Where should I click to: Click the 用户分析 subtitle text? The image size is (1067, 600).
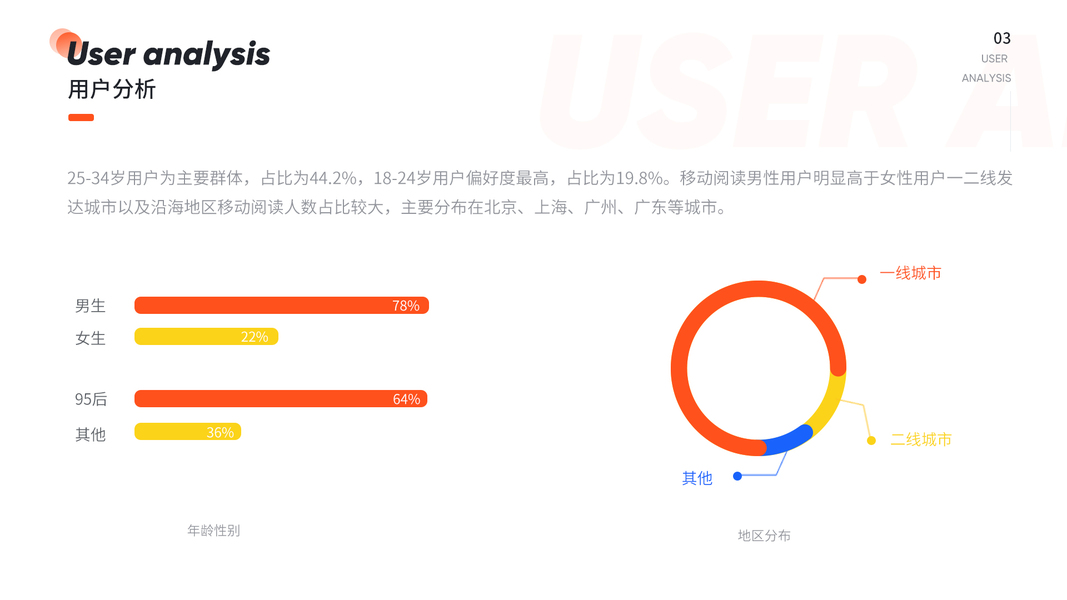click(x=112, y=89)
